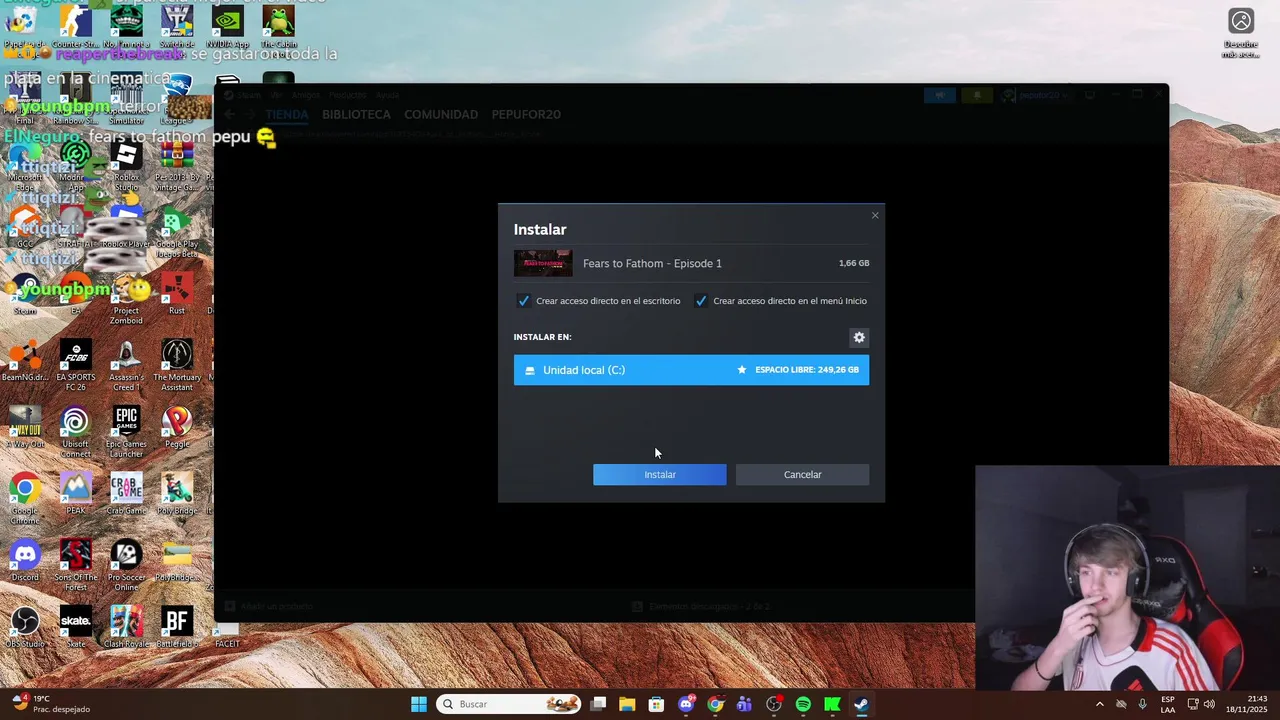Open NVIDIA App desktop icon

(x=227, y=27)
